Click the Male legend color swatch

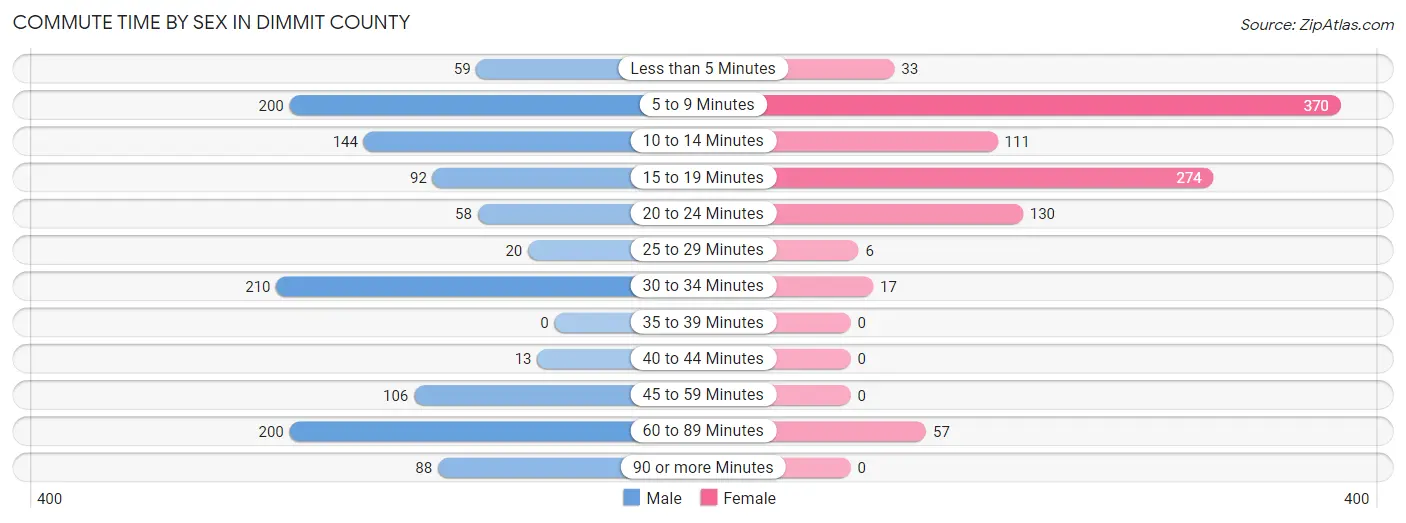631,498
